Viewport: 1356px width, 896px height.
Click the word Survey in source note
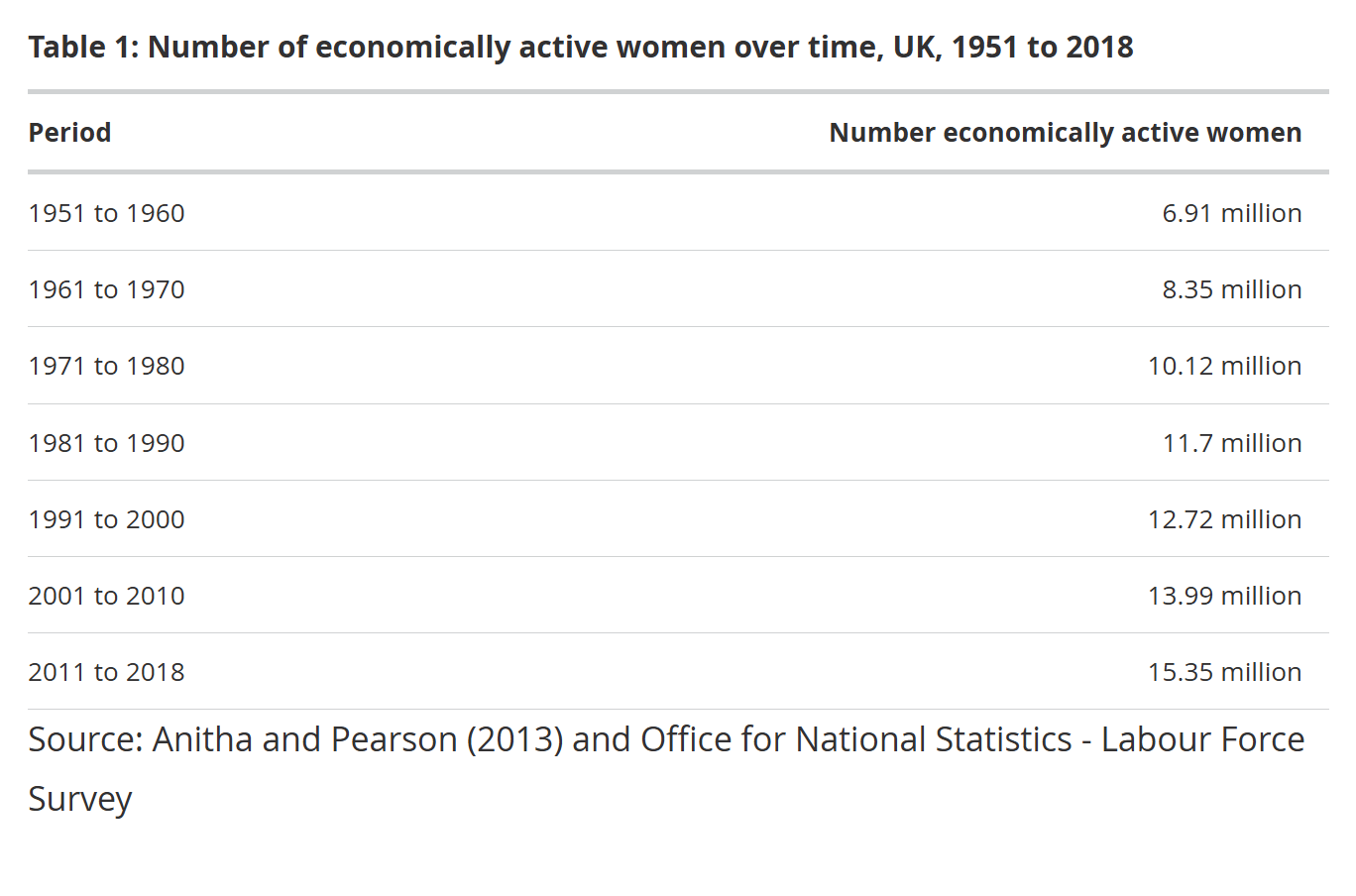79,799
